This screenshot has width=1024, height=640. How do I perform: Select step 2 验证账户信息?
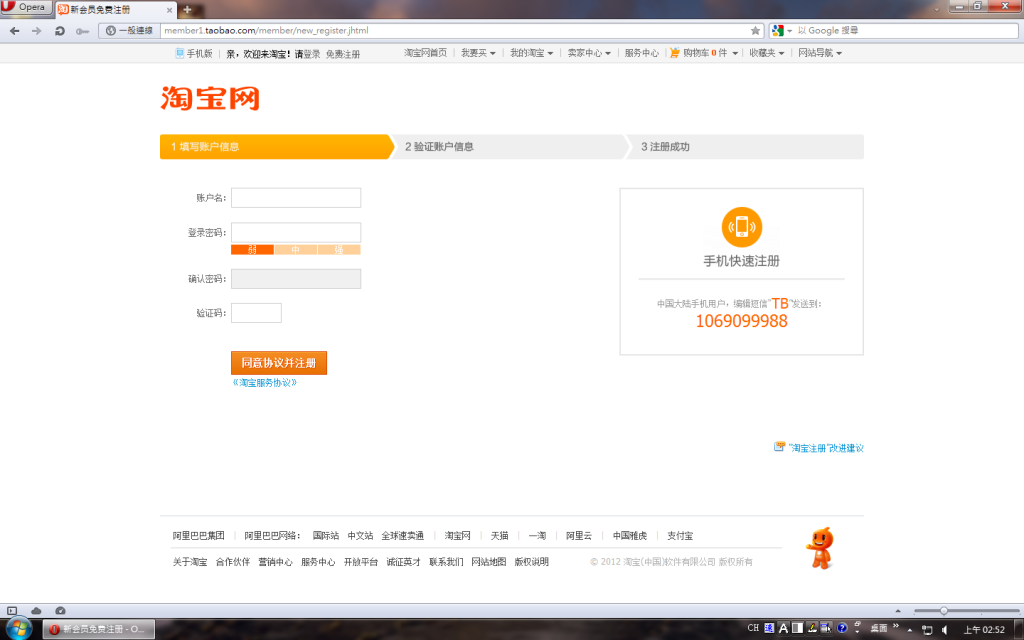point(511,147)
